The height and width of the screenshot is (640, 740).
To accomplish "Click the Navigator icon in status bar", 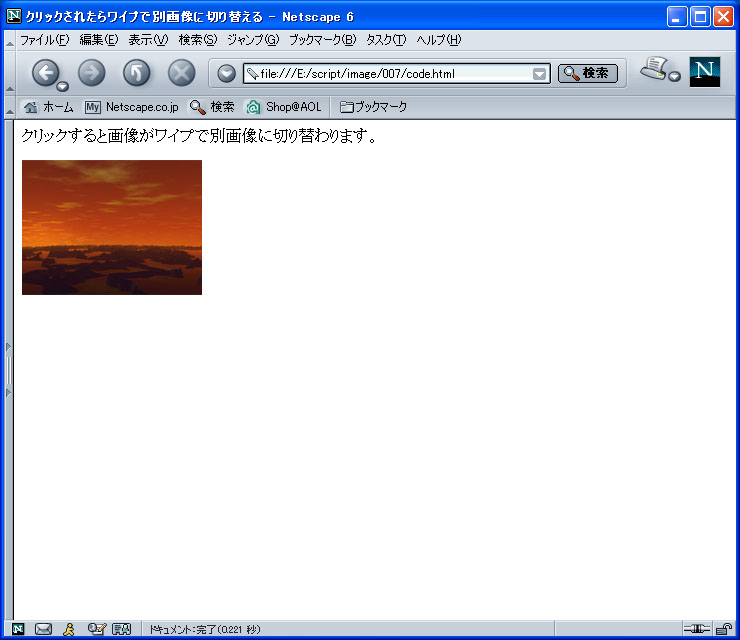I will tap(18, 629).
